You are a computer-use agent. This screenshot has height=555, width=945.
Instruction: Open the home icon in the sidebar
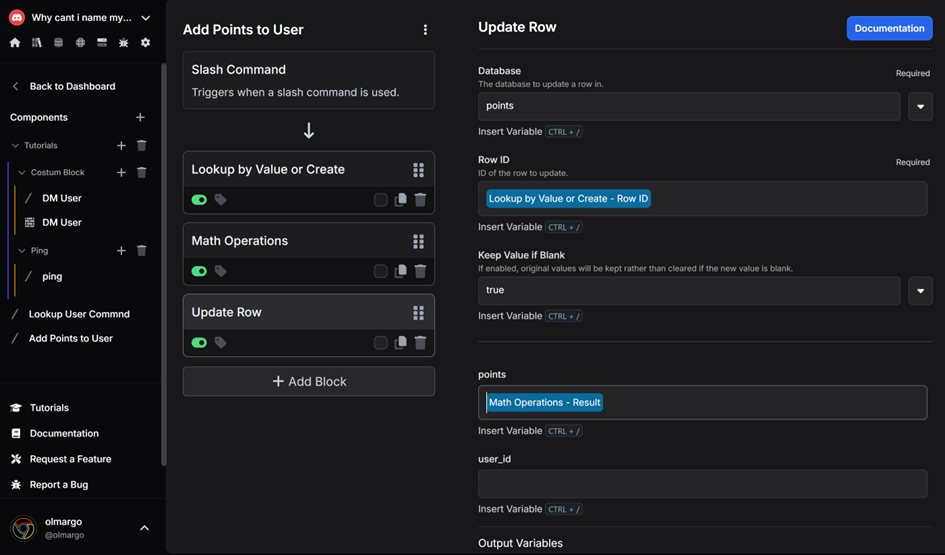15,43
